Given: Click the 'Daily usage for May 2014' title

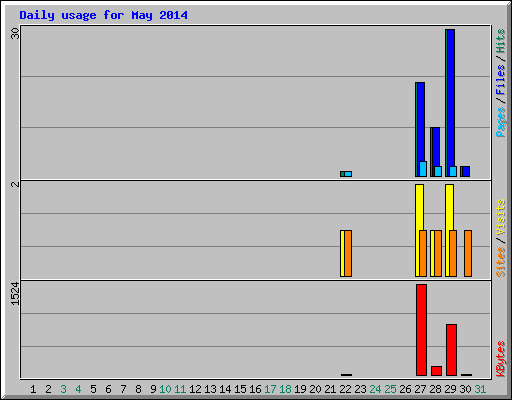Looking at the screenshot, I should coord(103,15).
